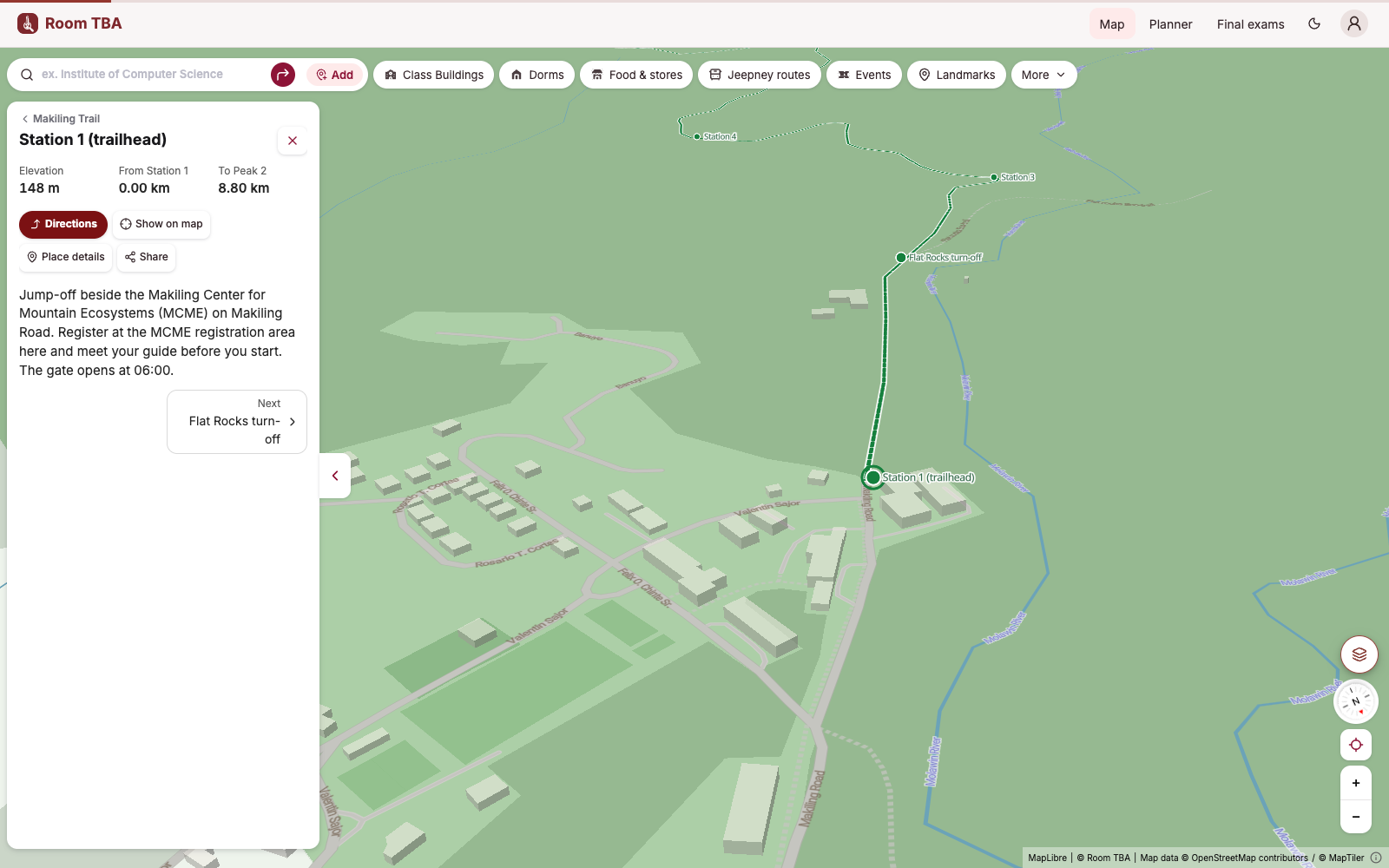Image resolution: width=1389 pixels, height=868 pixels.
Task: Collapse the side panel with the chevron
Action: (x=335, y=476)
